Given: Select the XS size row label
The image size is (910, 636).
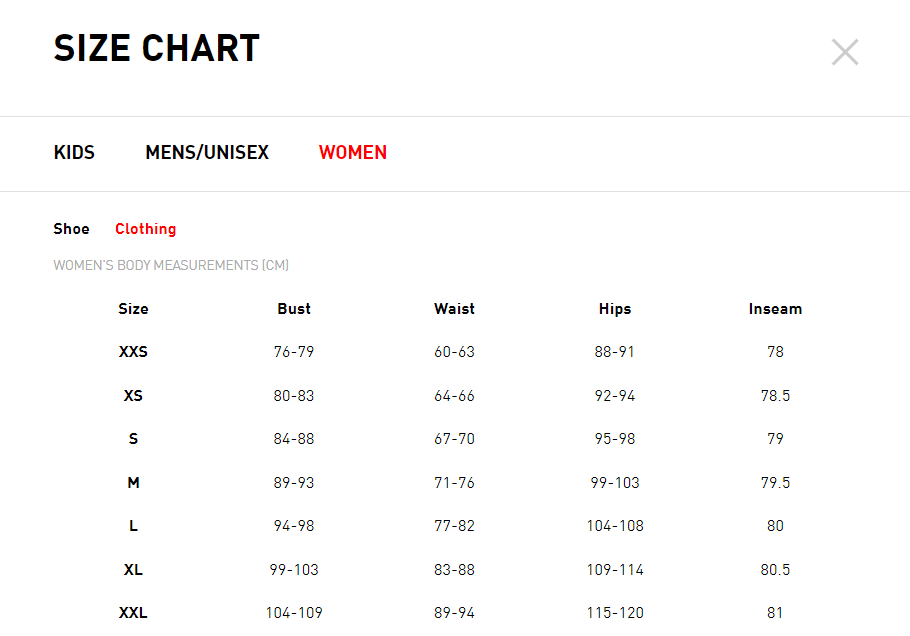Looking at the screenshot, I should point(133,396).
